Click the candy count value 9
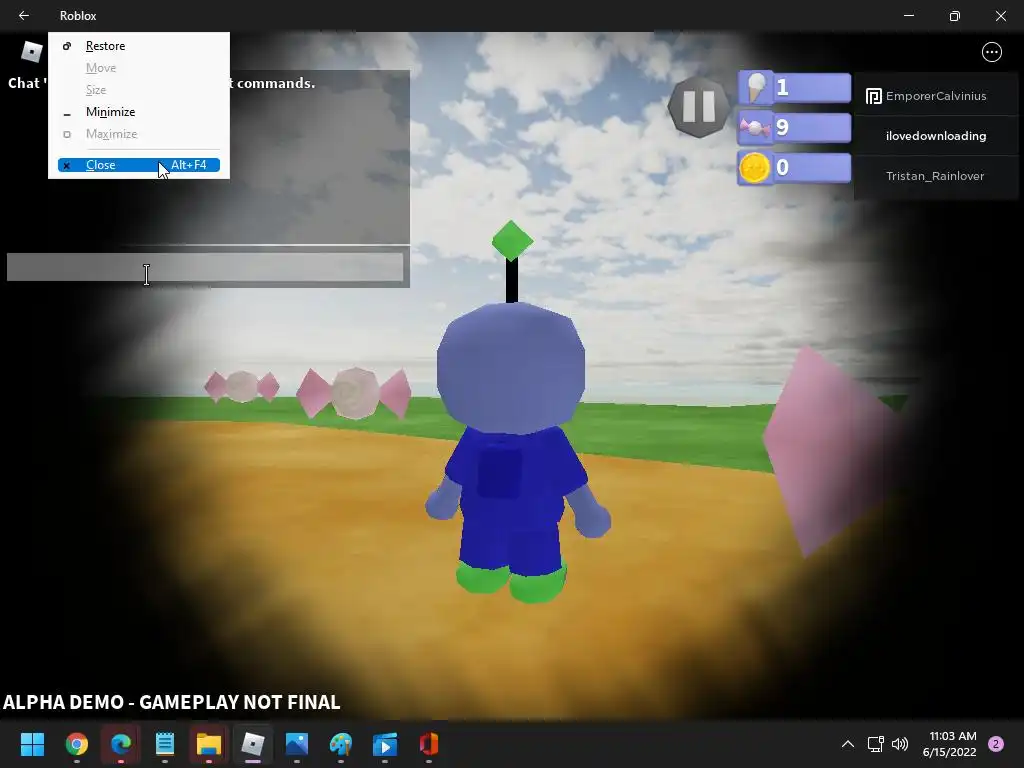The height and width of the screenshot is (768, 1024). [x=782, y=127]
